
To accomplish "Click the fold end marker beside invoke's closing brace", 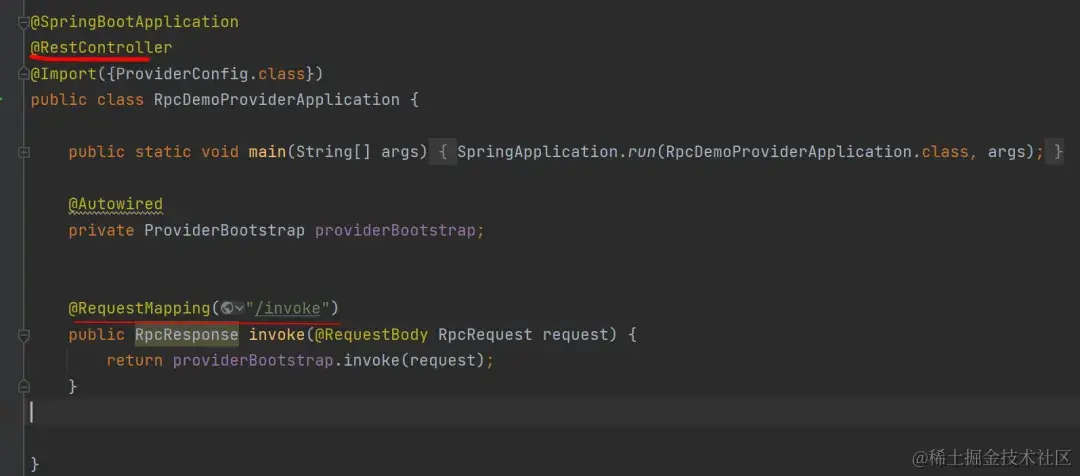I will pos(24,386).
